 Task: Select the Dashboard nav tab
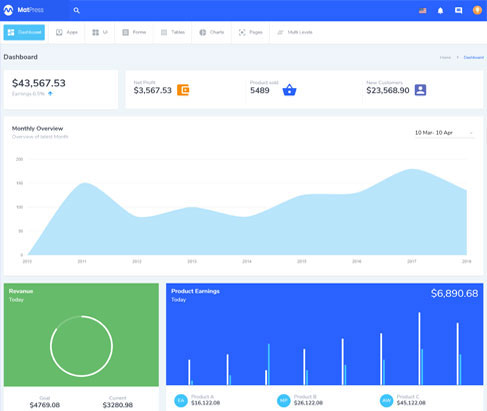coord(24,32)
